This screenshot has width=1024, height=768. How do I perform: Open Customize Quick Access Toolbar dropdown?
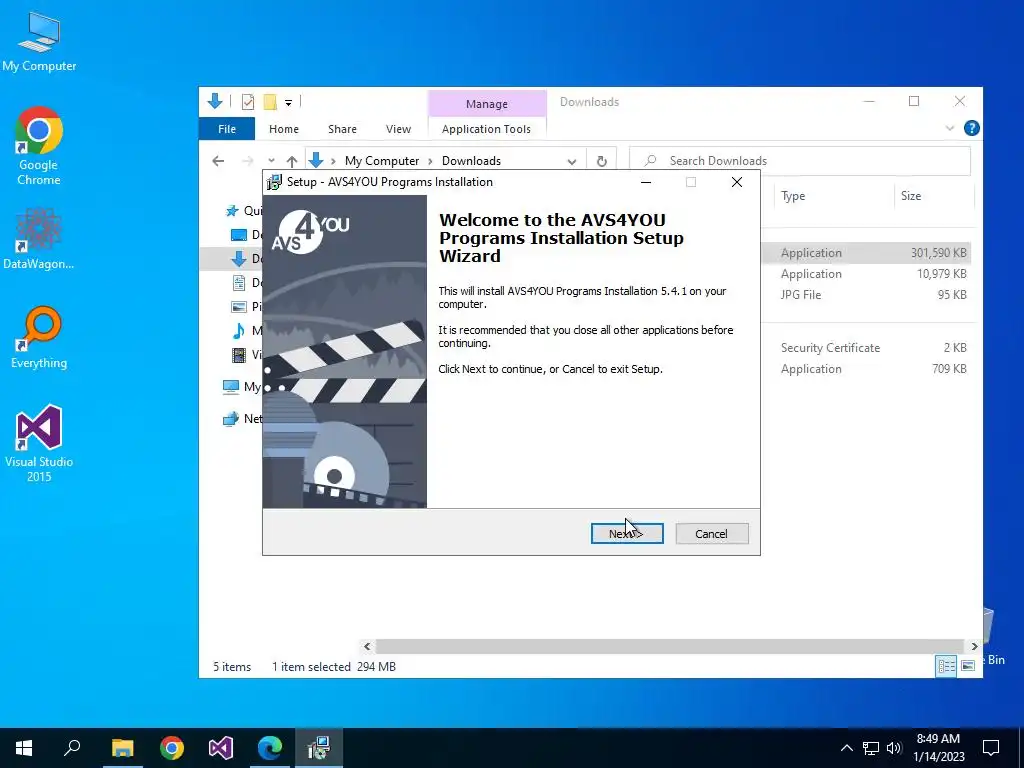pyautogui.click(x=288, y=103)
